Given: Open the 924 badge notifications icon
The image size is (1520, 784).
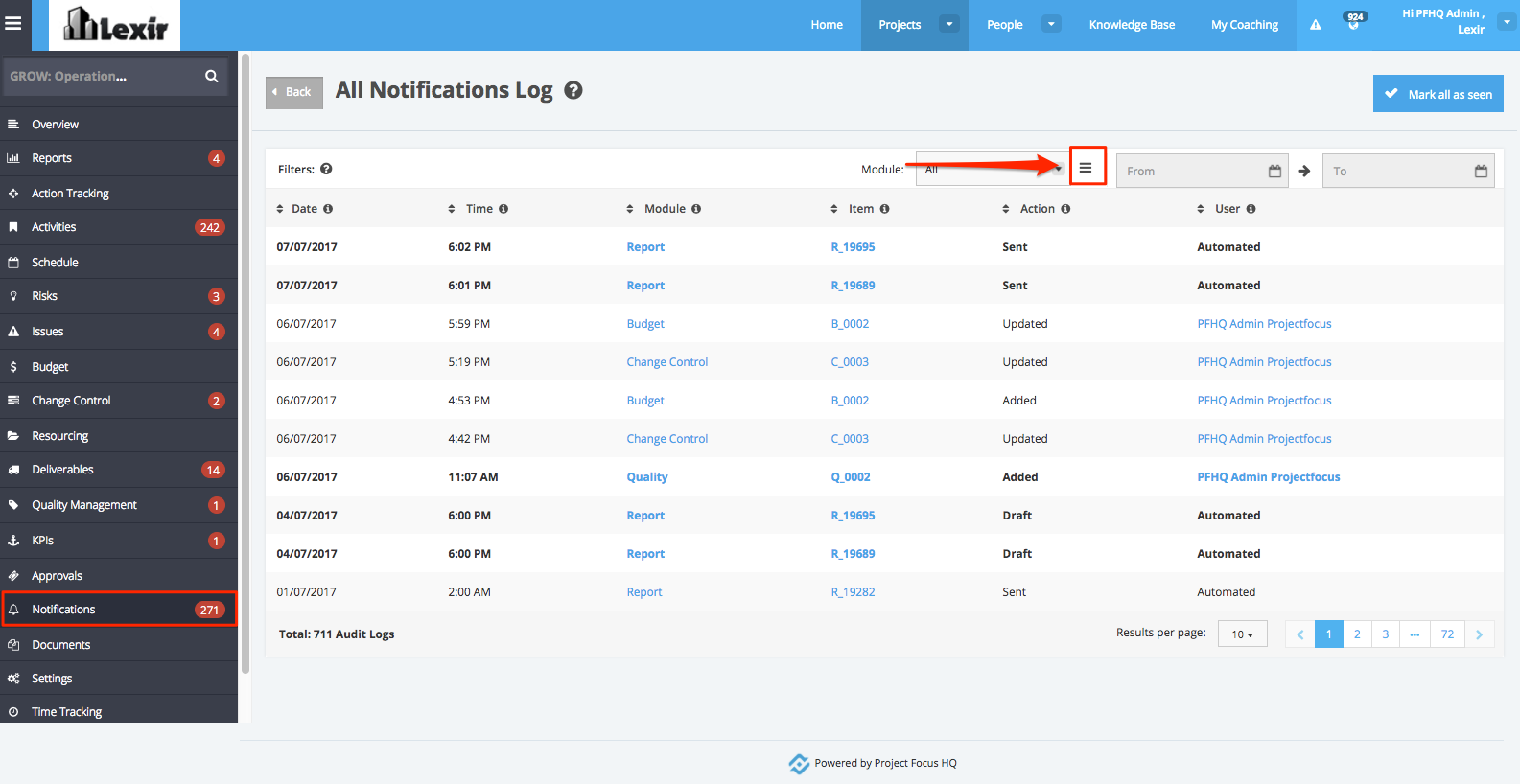Looking at the screenshot, I should pyautogui.click(x=1354, y=21).
